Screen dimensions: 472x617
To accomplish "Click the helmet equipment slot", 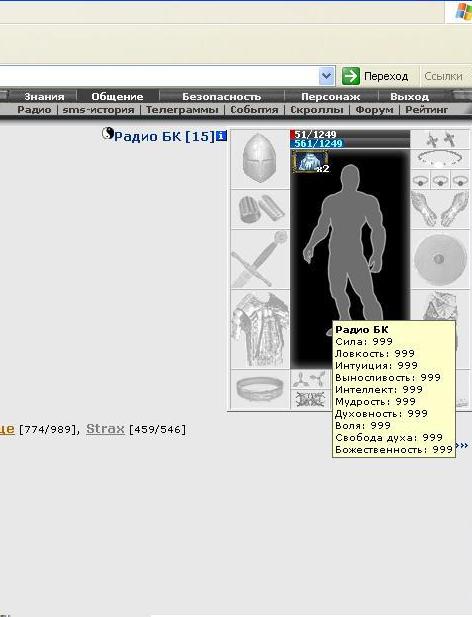I will [x=260, y=159].
